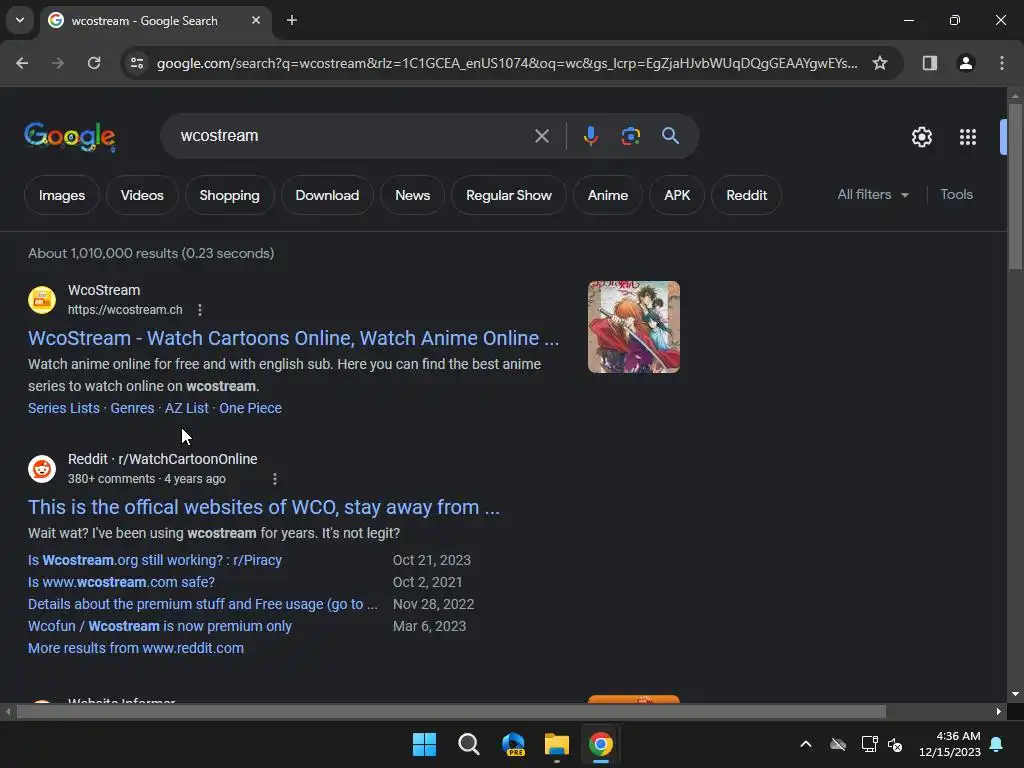The image size is (1024, 768).
Task: Open 'Wcofun / Wcostream is now premium only'
Action: point(160,626)
